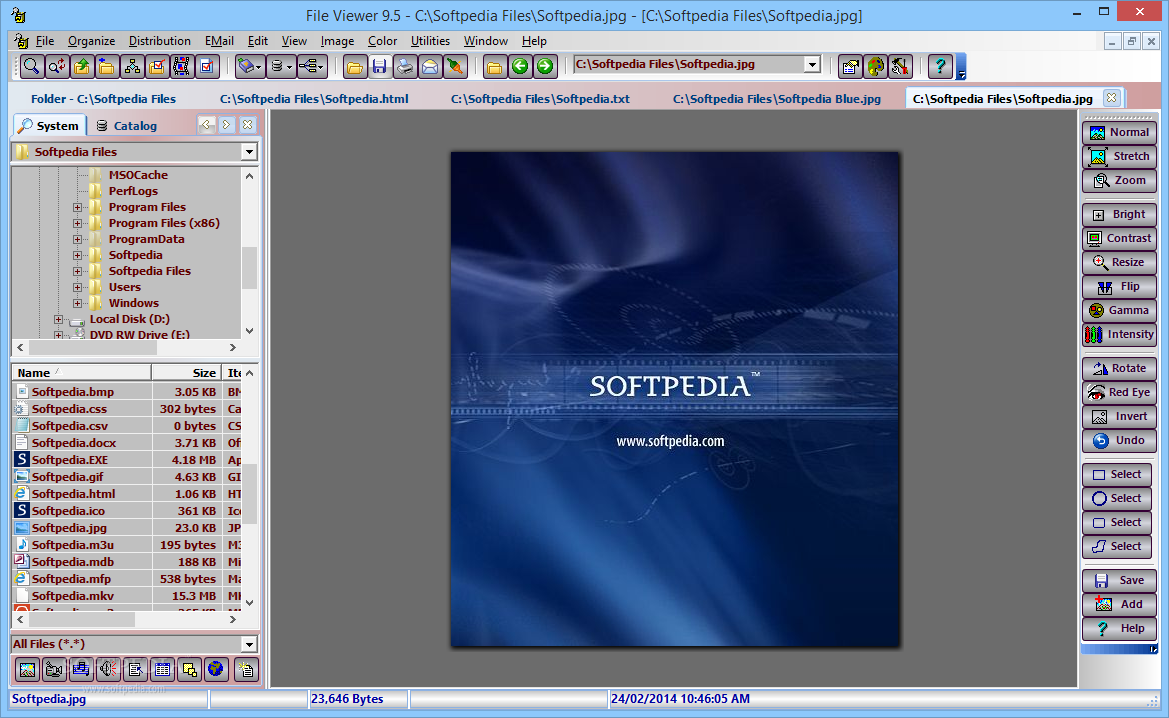The width and height of the screenshot is (1169, 718).
Task: Click the speaker sound filter icon
Action: pyautogui.click(x=108, y=670)
